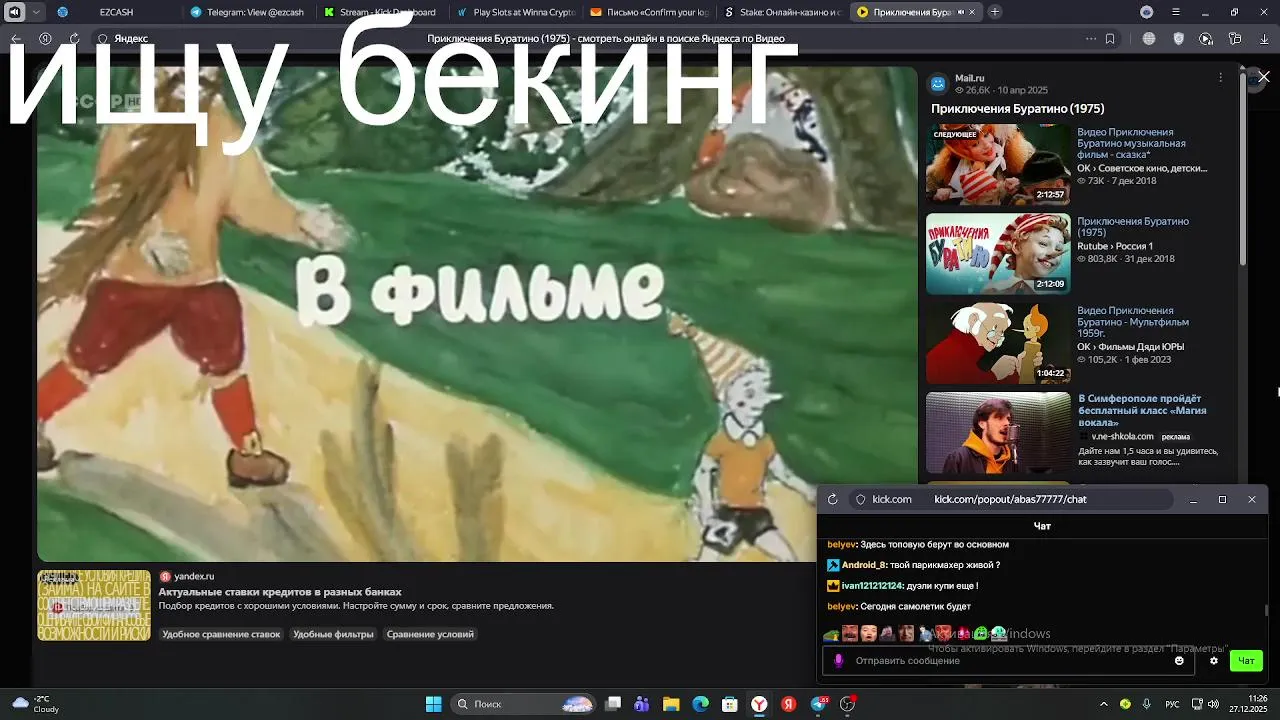Screen dimensions: 1280x720
Task: Open Play Slots at Winna Crypto tab
Action: [x=515, y=12]
